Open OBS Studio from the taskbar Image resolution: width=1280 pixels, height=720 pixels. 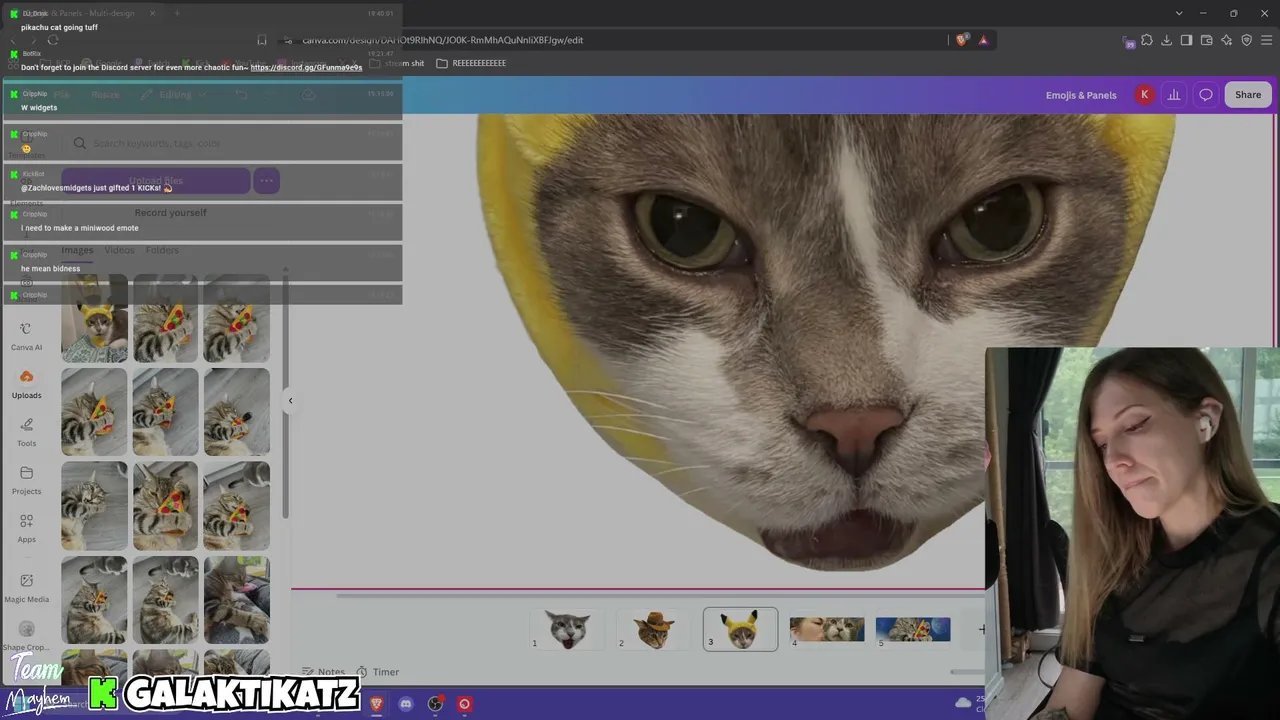coord(435,704)
